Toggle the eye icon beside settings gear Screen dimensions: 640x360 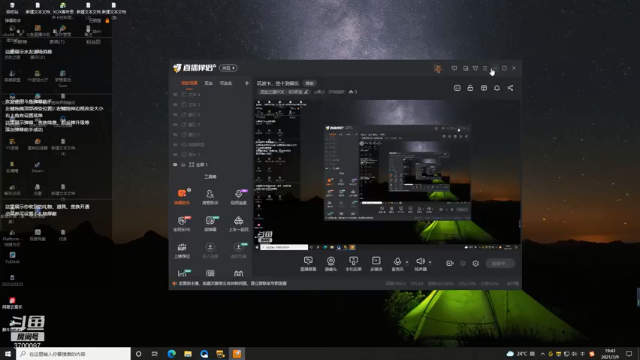tap(463, 263)
